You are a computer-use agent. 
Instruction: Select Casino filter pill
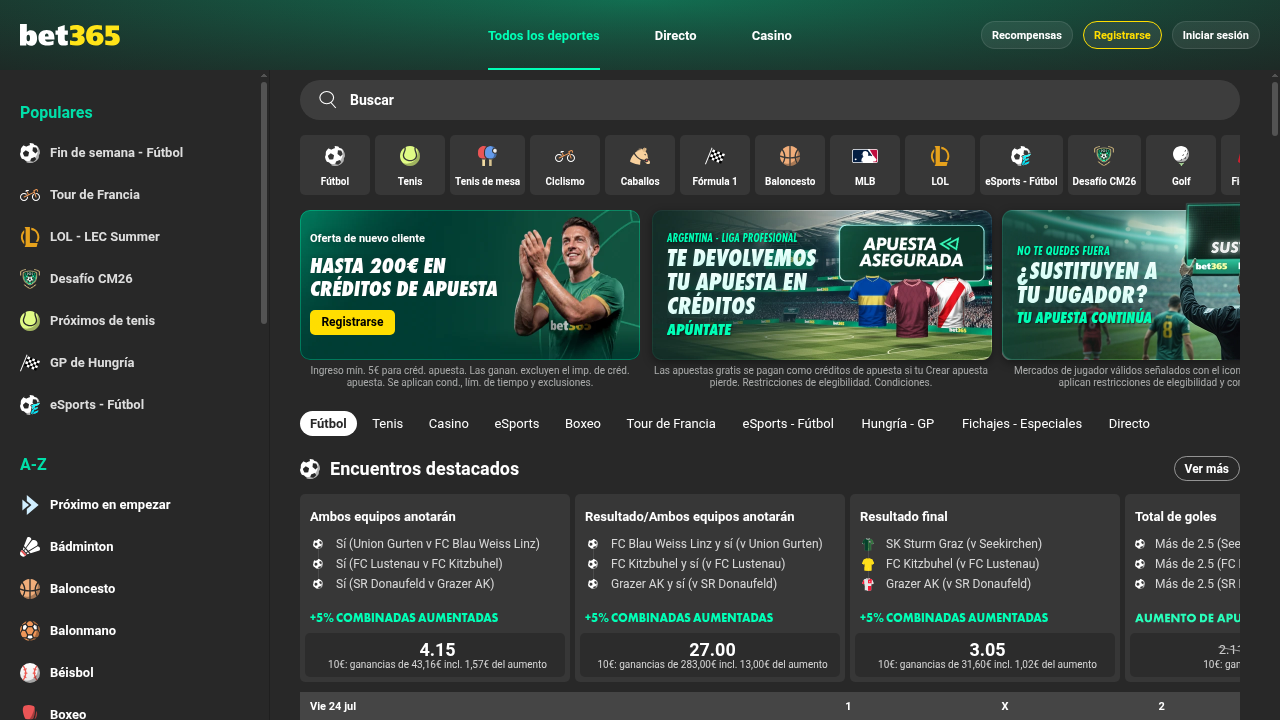[449, 424]
